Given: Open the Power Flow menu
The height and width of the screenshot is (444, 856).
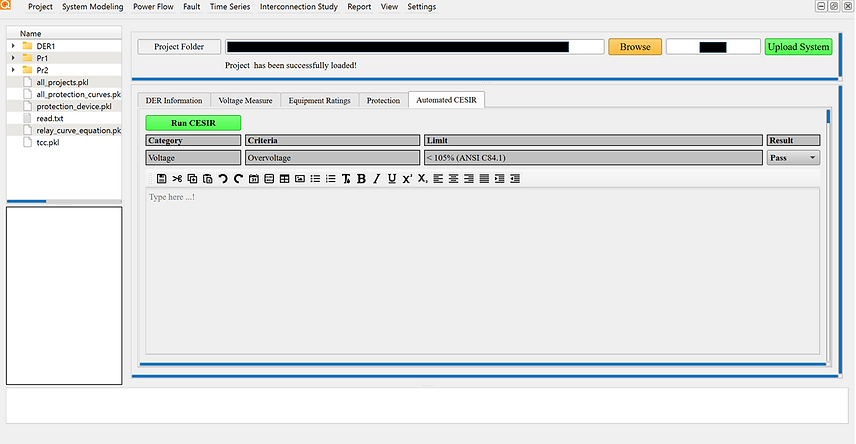Looking at the screenshot, I should (153, 7).
